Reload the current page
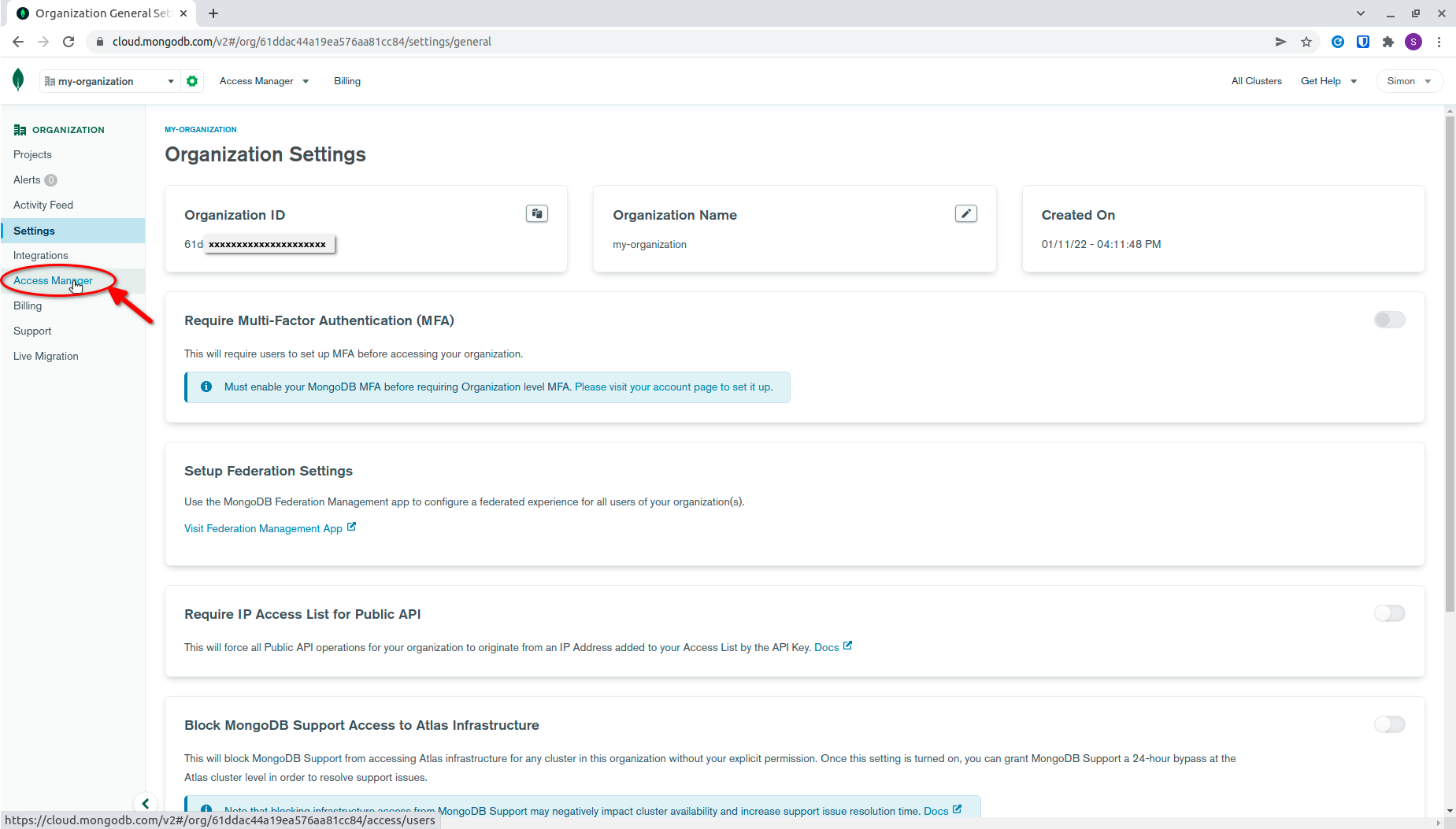This screenshot has height=829, width=1456. tap(69, 42)
